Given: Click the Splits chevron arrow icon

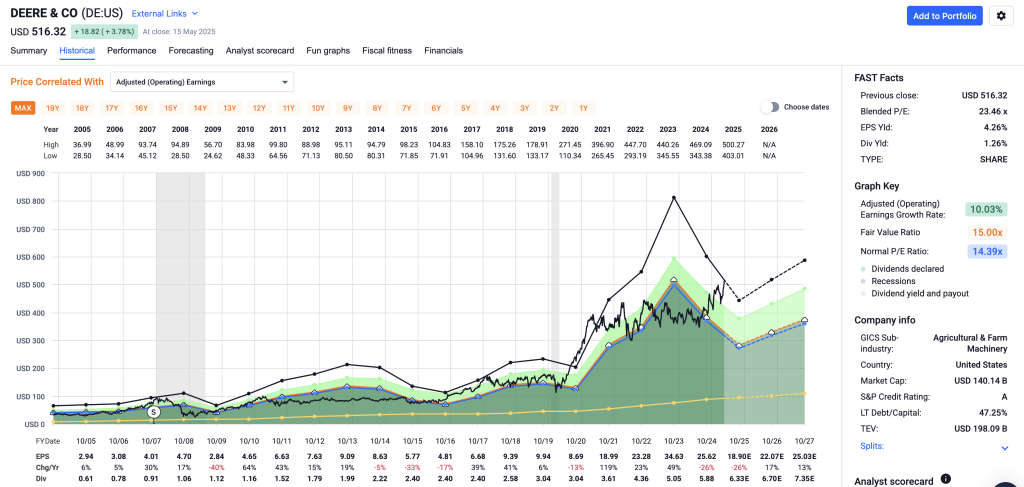Looking at the screenshot, I should [x=1005, y=448].
